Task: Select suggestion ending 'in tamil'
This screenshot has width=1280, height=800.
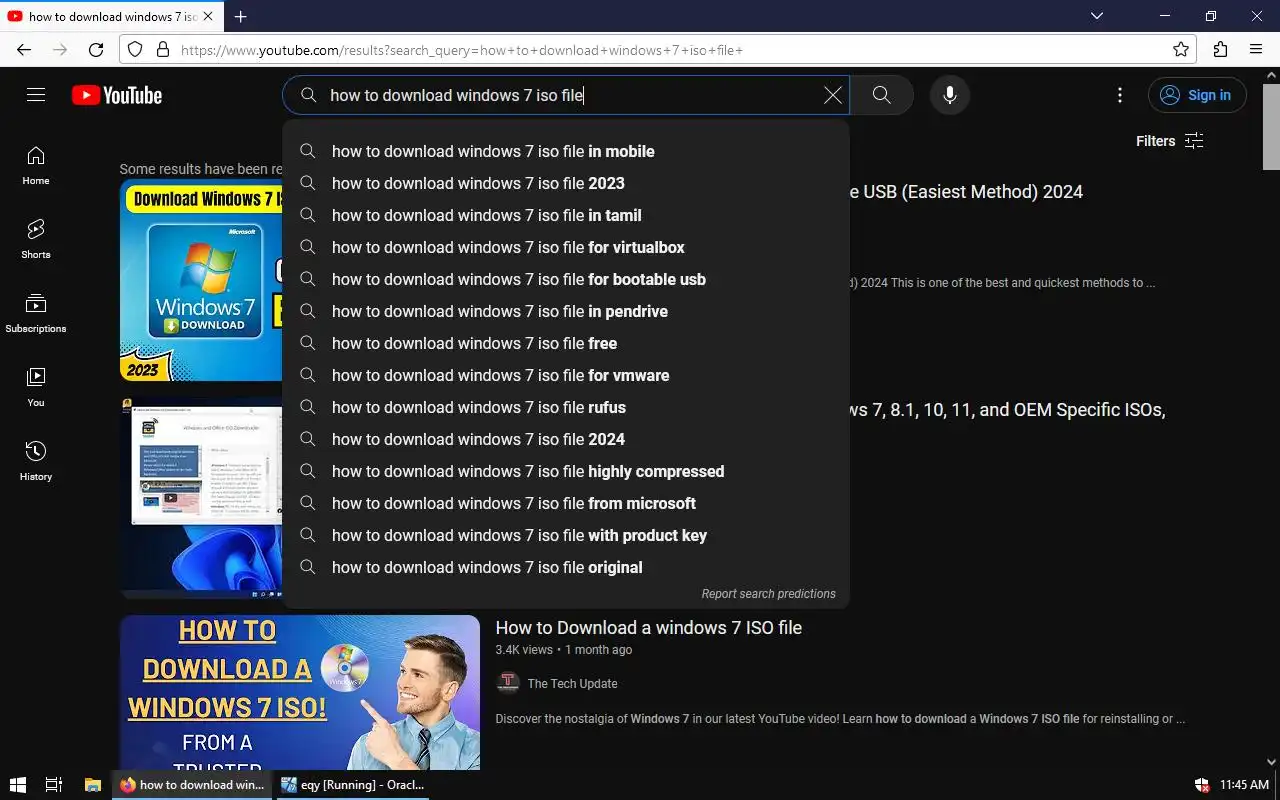Action: click(x=566, y=215)
